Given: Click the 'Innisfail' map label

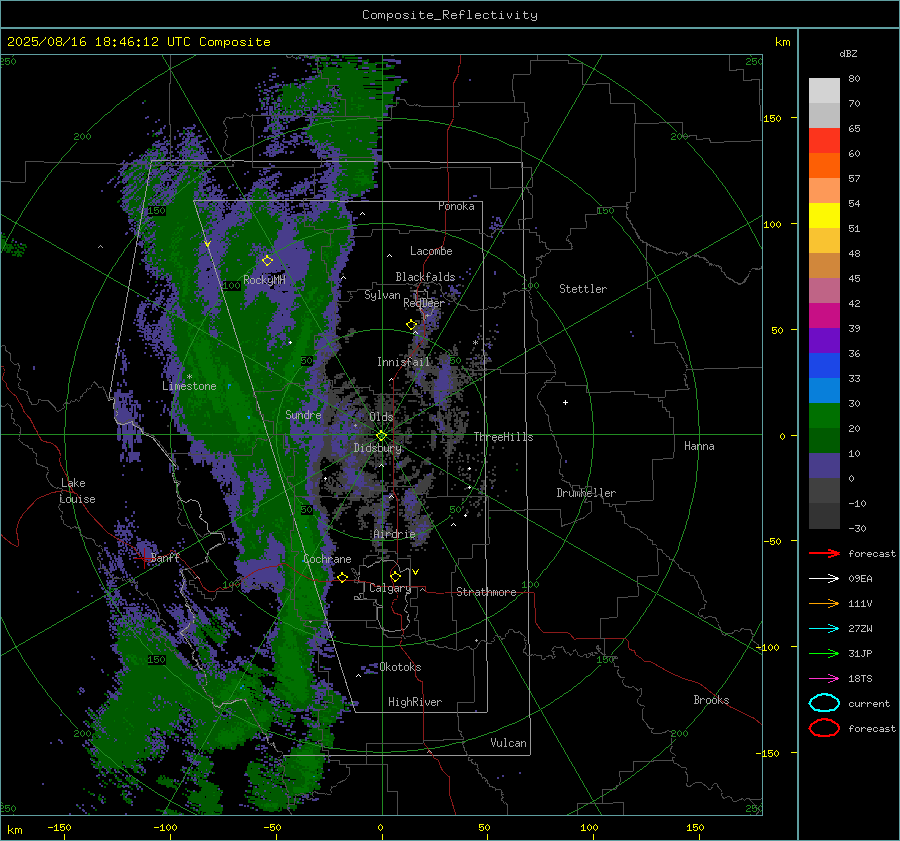Looking at the screenshot, I should [x=403, y=362].
